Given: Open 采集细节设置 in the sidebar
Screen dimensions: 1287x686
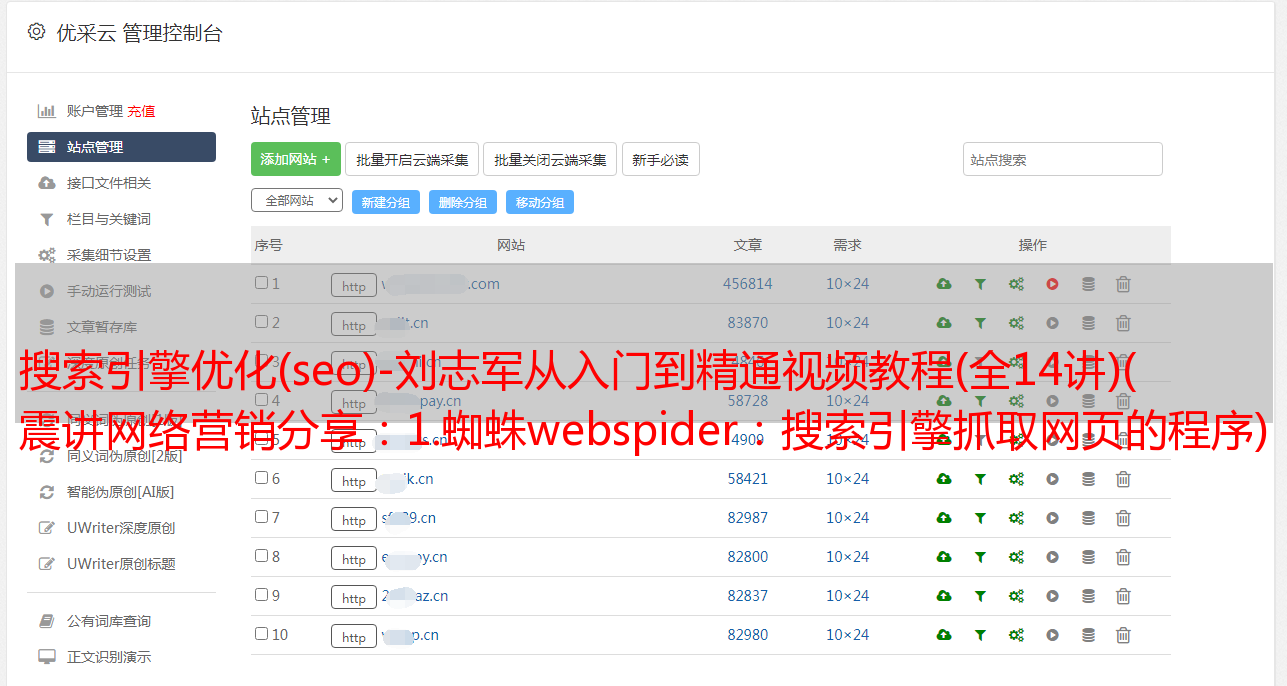Looking at the screenshot, I should pyautogui.click(x=109, y=255).
